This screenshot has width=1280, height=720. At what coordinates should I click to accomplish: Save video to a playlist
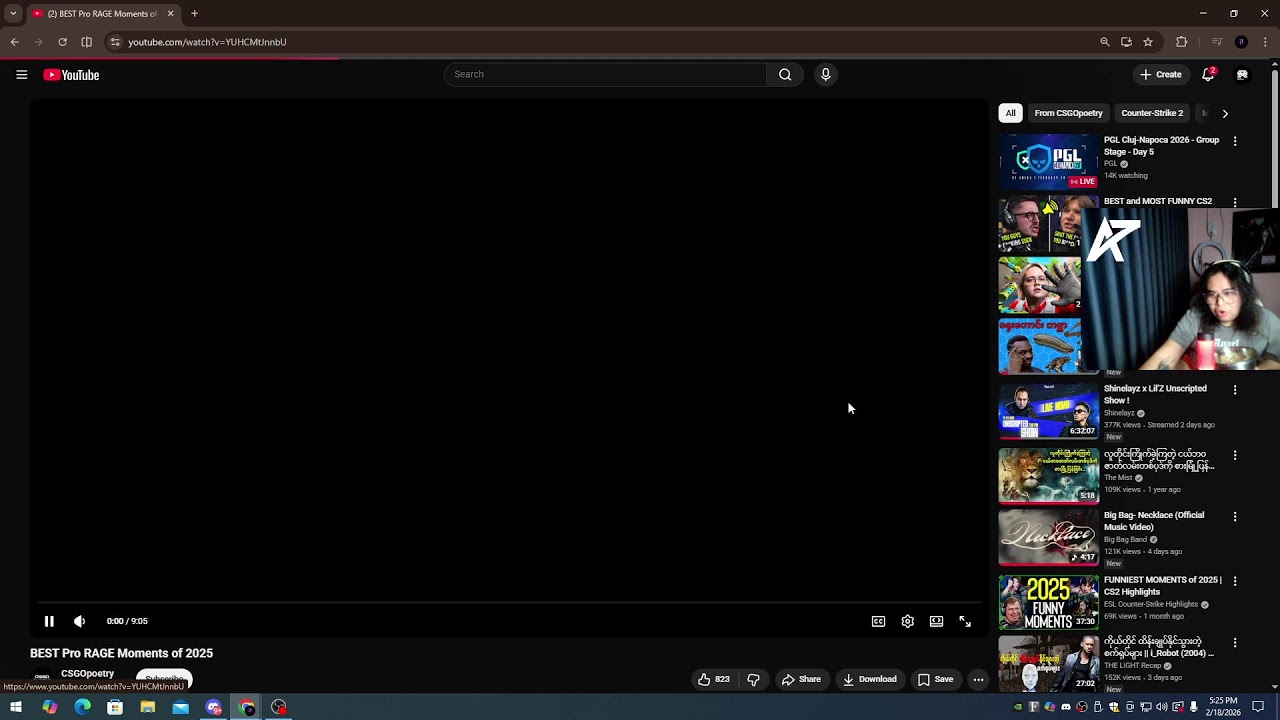(935, 679)
